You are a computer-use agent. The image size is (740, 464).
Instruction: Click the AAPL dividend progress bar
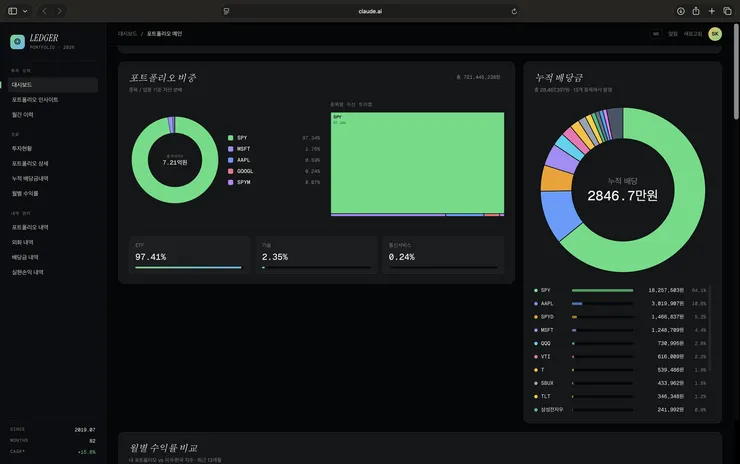pos(603,304)
